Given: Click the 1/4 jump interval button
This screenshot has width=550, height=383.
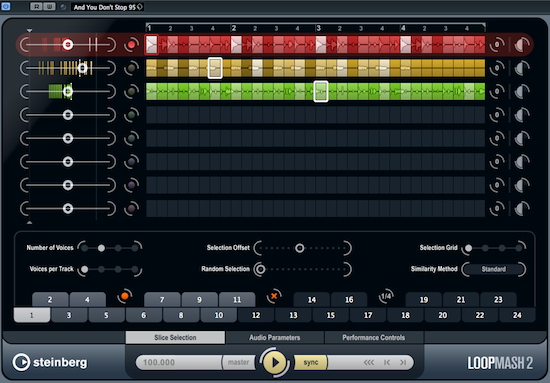Looking at the screenshot, I should (x=386, y=296).
